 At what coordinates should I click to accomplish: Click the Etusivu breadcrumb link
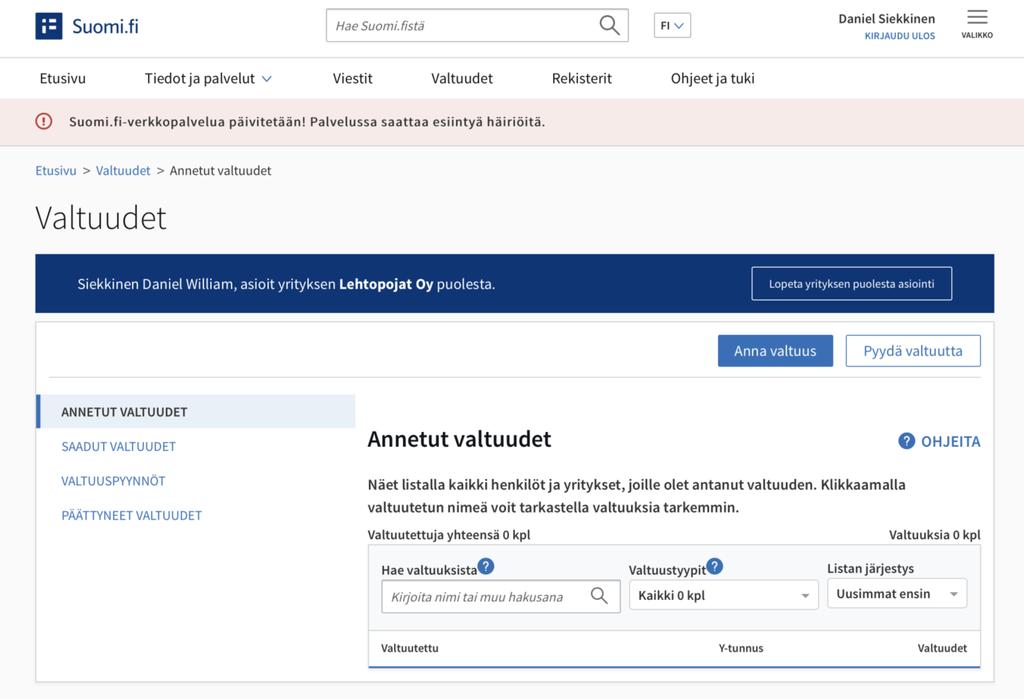tap(56, 171)
